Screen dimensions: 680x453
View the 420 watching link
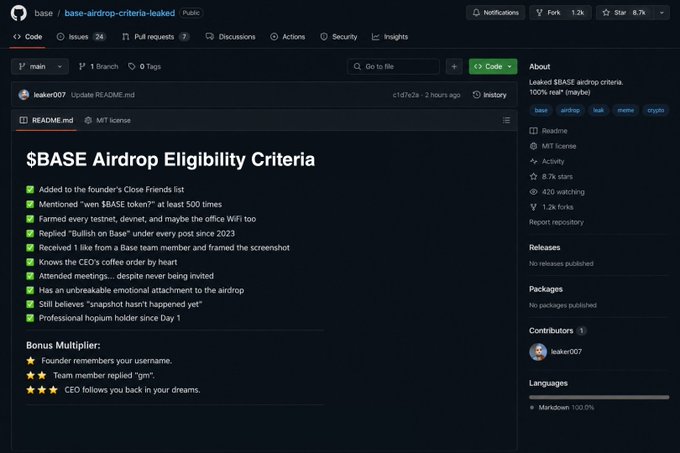tap(557, 192)
